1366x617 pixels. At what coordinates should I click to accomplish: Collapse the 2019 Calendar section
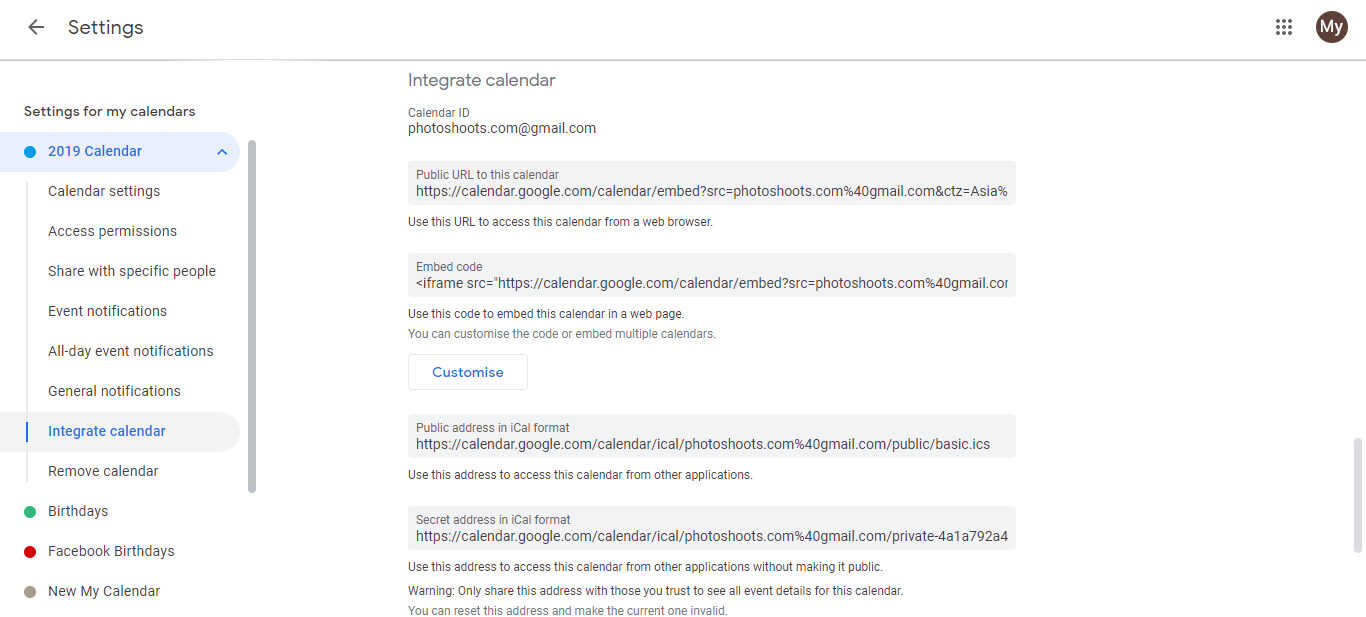pos(222,152)
